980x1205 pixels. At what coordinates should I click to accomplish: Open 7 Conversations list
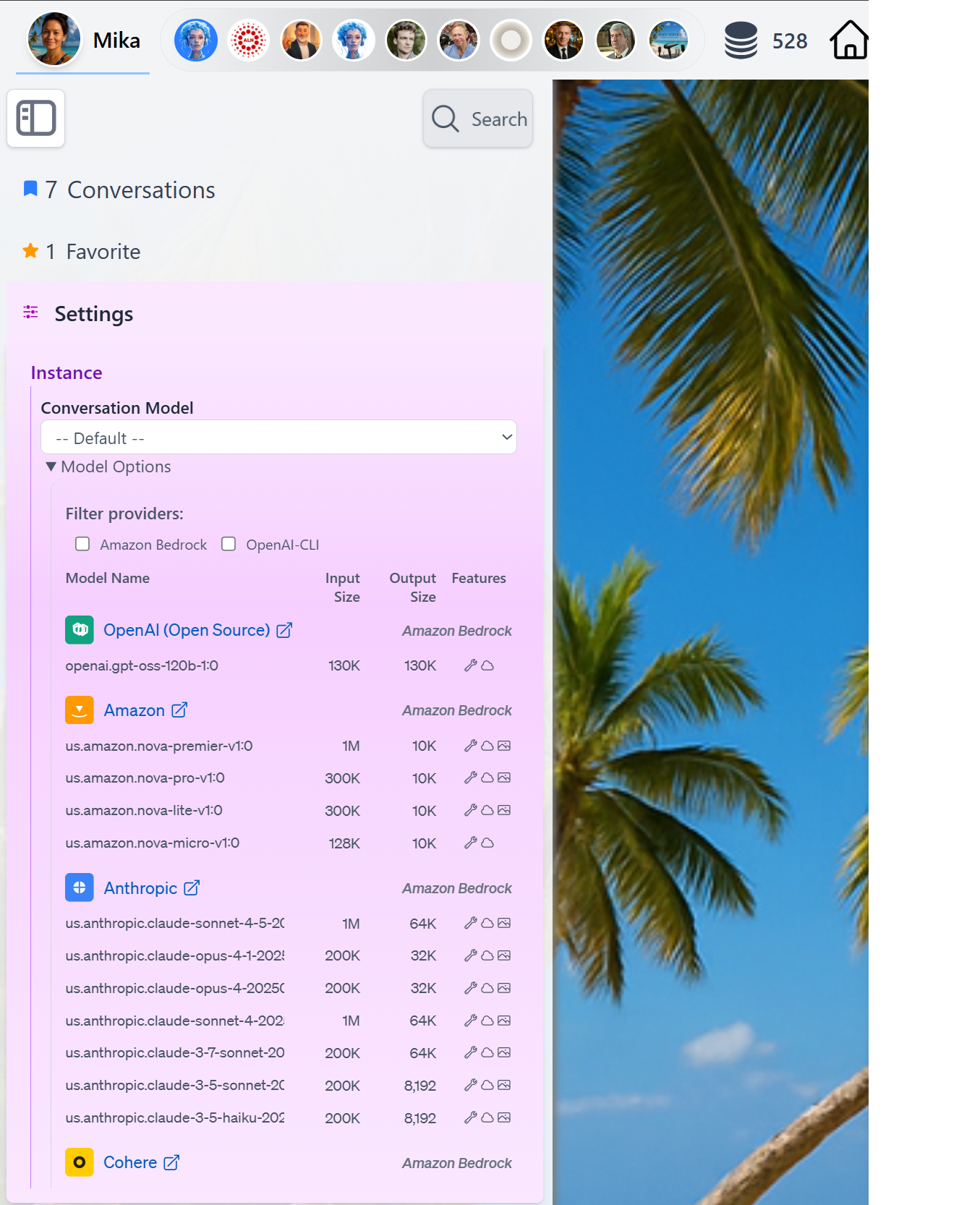click(x=129, y=190)
